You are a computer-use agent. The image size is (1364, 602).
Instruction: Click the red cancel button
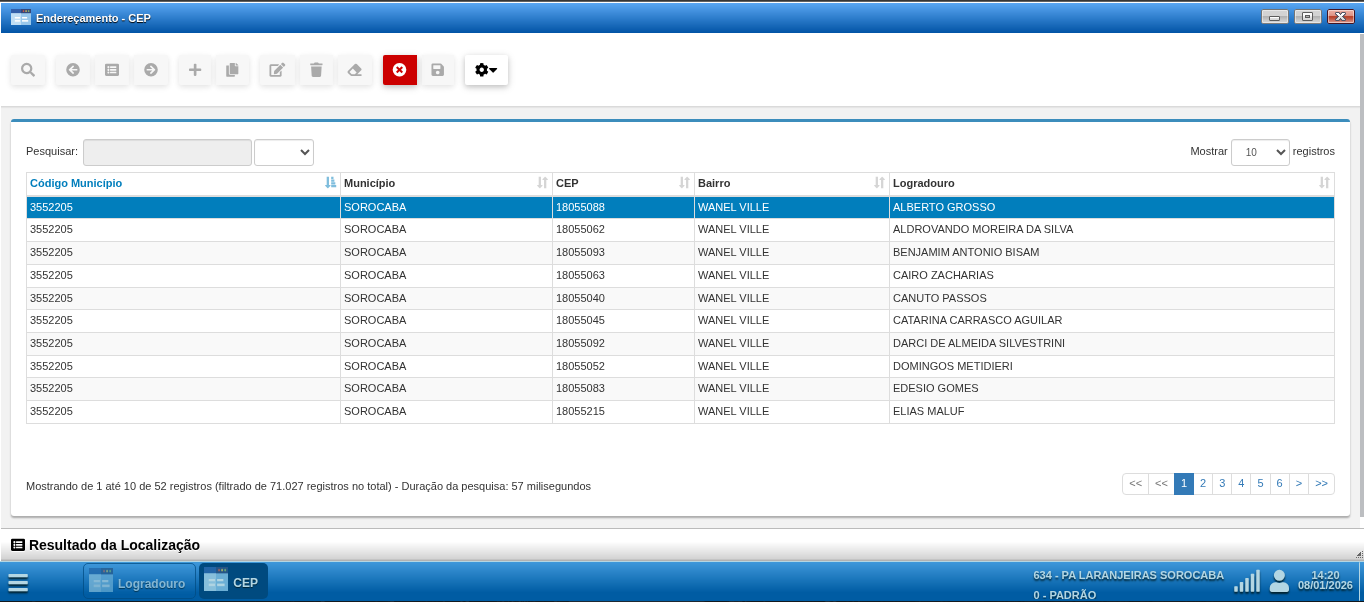(x=400, y=70)
